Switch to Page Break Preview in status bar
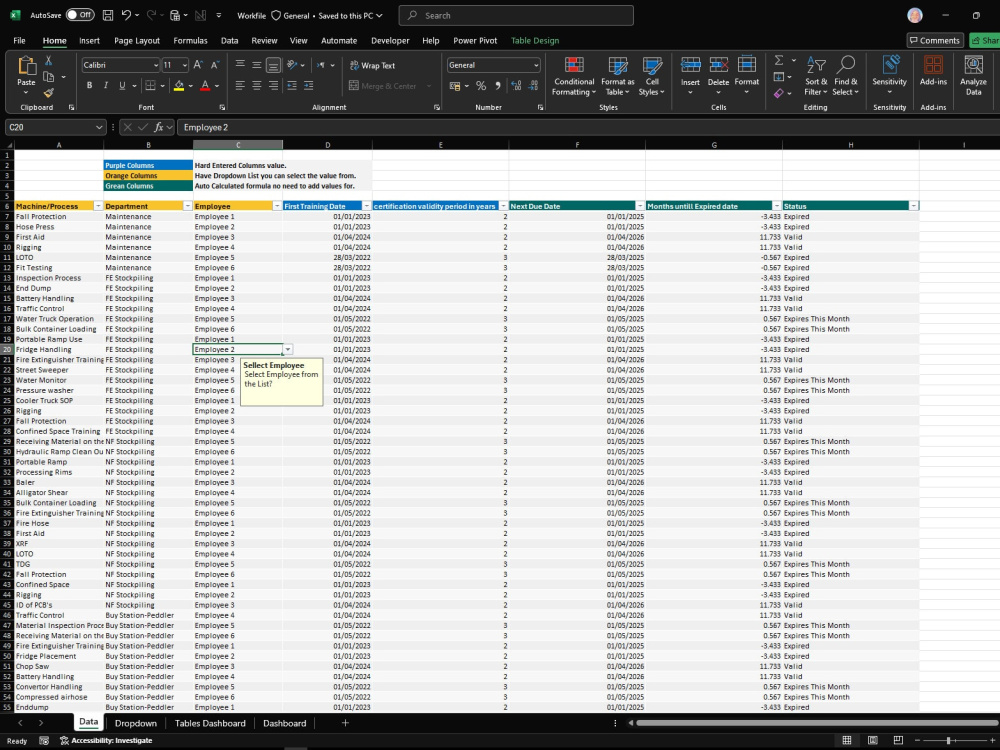Image resolution: width=1000 pixels, height=750 pixels. [x=898, y=740]
